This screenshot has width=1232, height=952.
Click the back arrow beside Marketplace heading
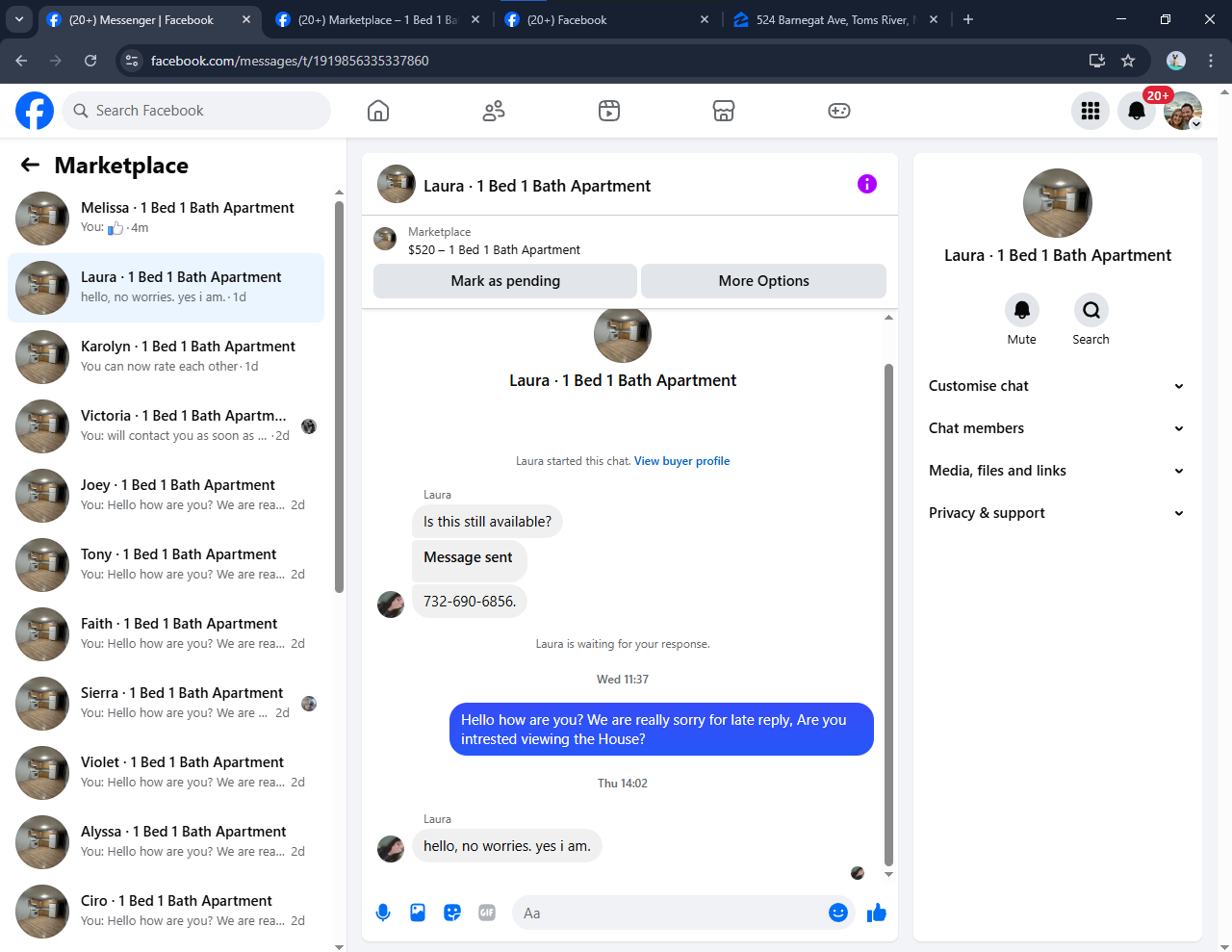(30, 165)
